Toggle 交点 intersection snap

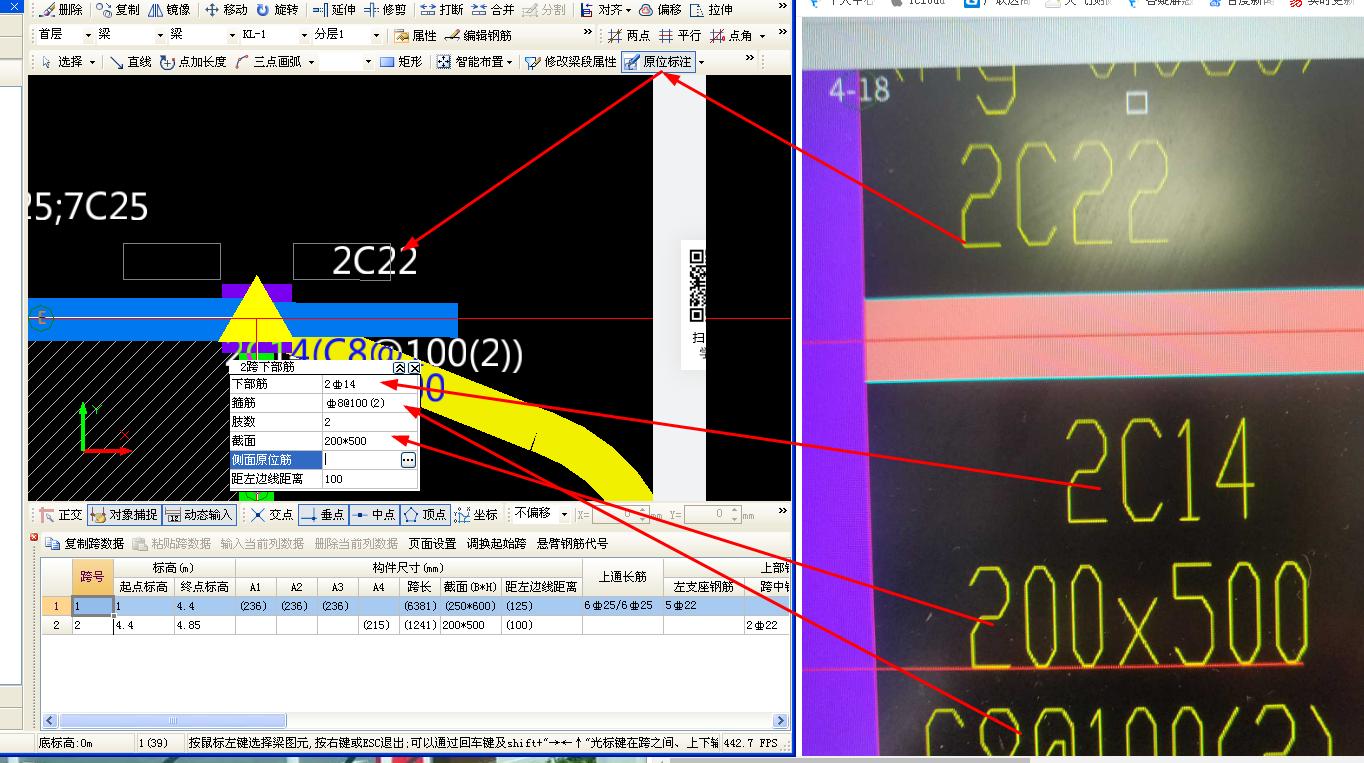(x=271, y=515)
